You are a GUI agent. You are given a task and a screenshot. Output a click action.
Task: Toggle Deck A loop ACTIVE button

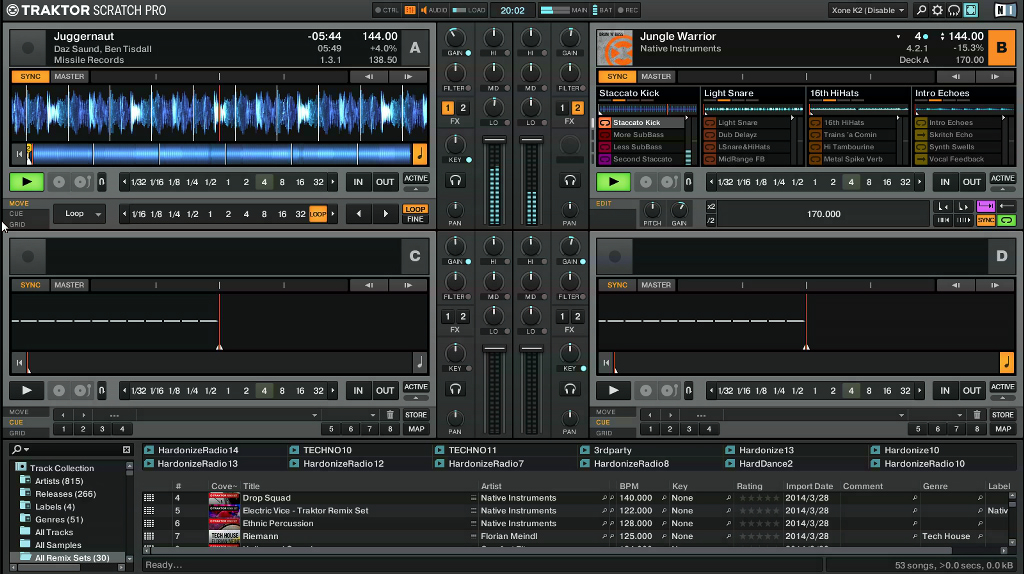coord(415,178)
